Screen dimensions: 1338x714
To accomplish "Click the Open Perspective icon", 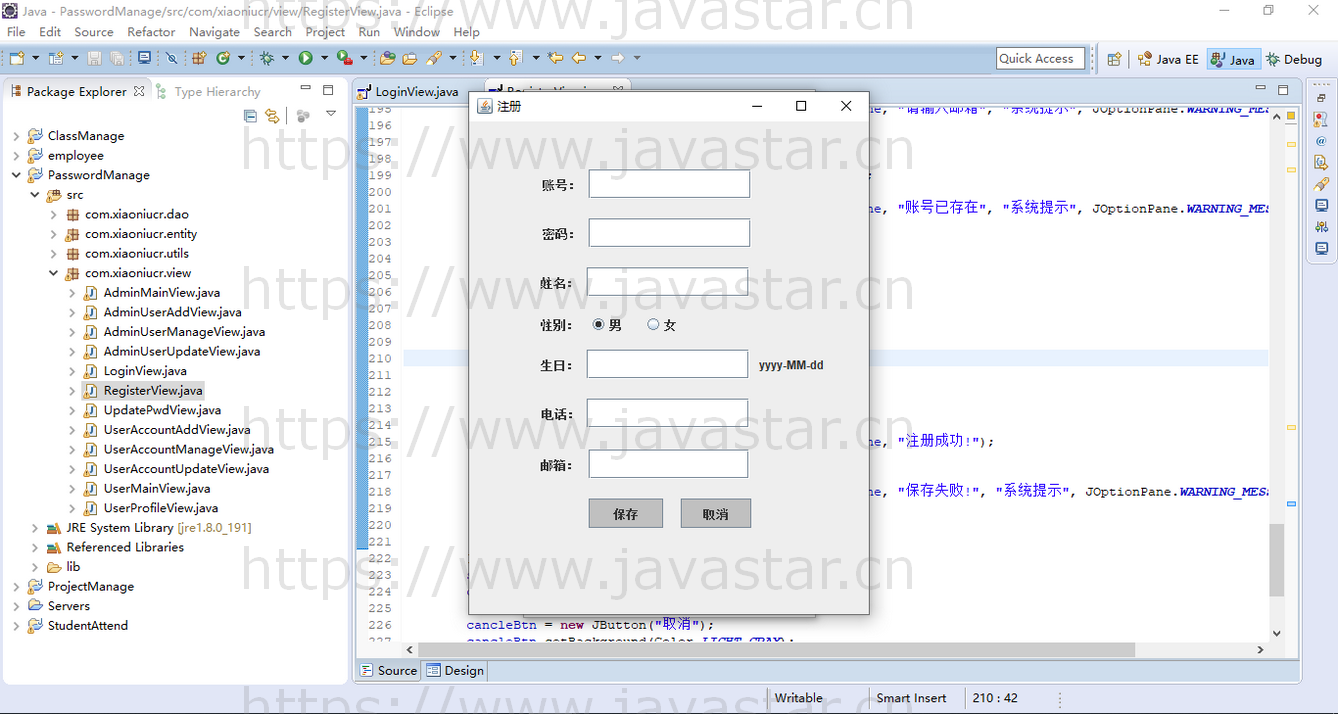I will click(1114, 59).
